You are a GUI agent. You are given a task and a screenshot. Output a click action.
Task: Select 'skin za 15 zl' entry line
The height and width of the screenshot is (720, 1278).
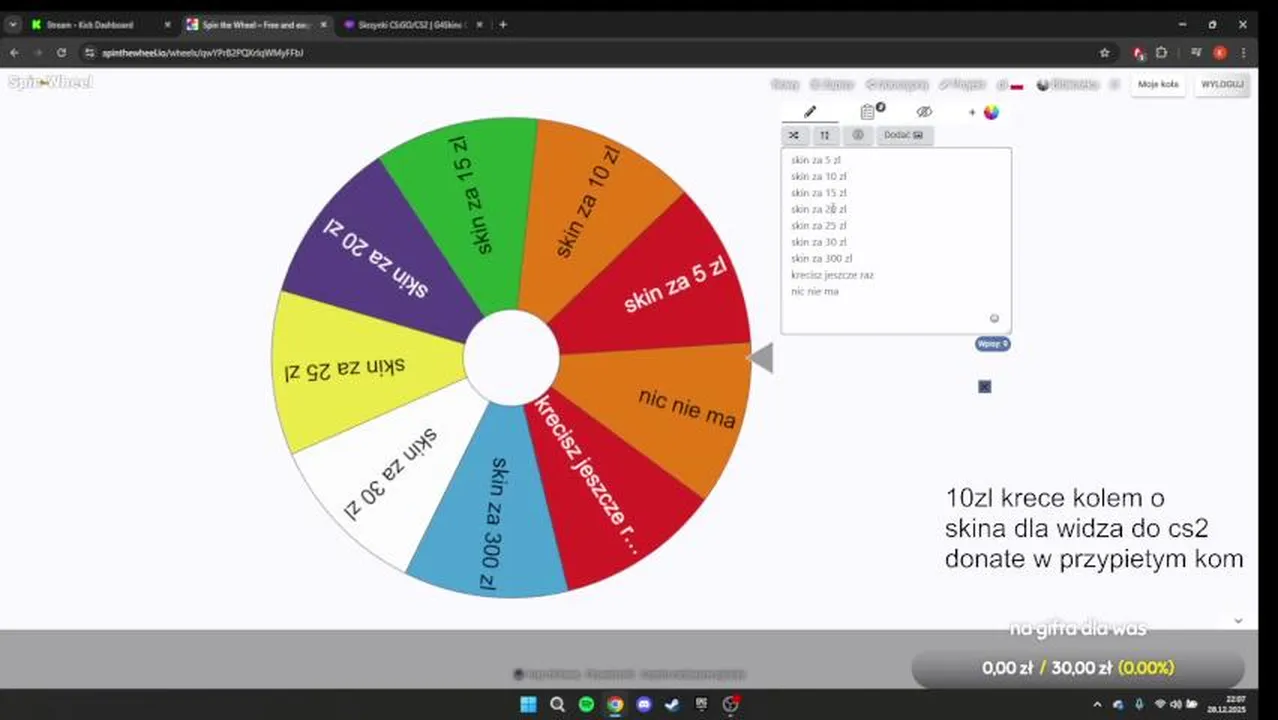click(819, 193)
